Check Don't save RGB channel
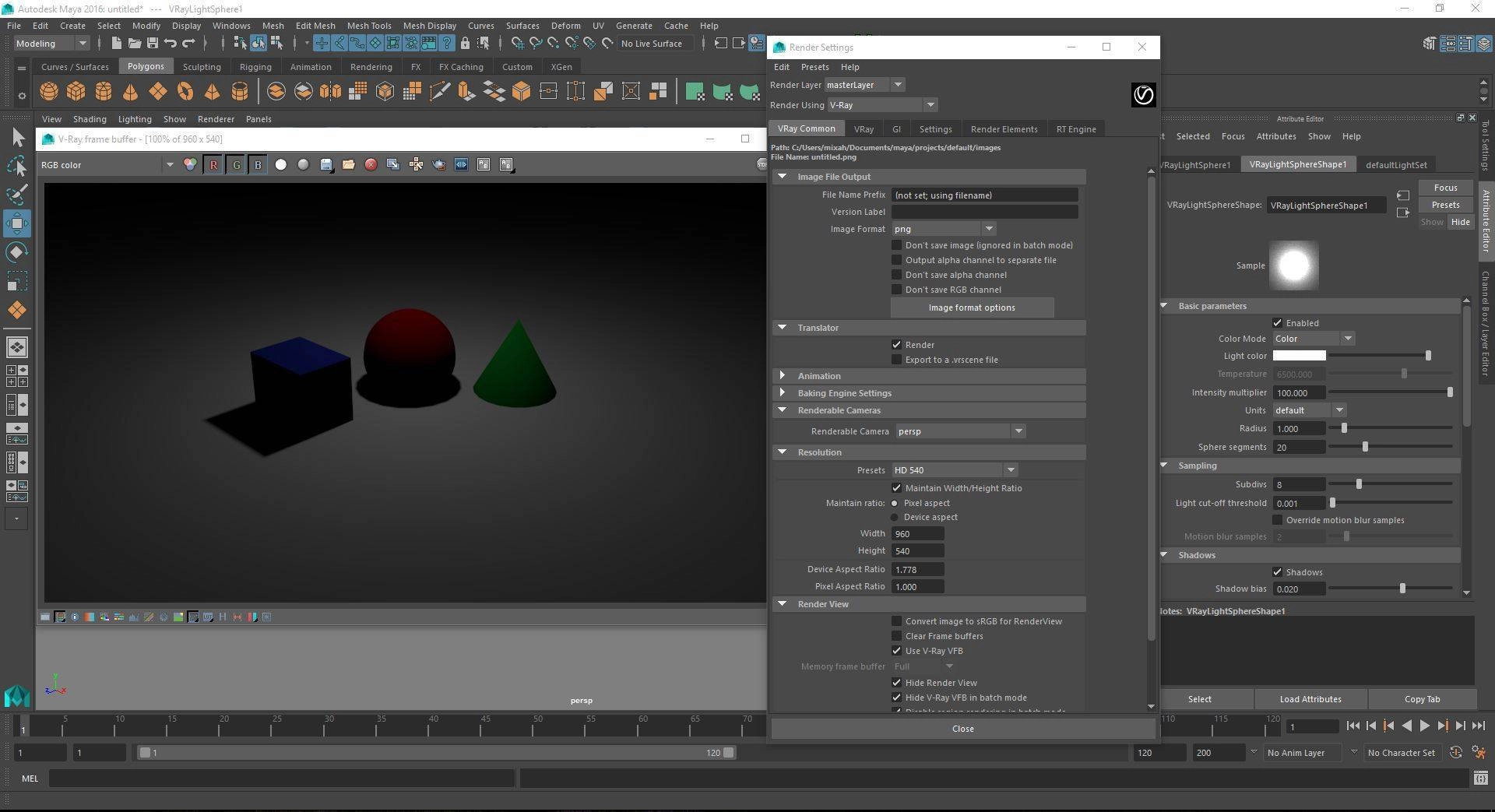 point(896,290)
